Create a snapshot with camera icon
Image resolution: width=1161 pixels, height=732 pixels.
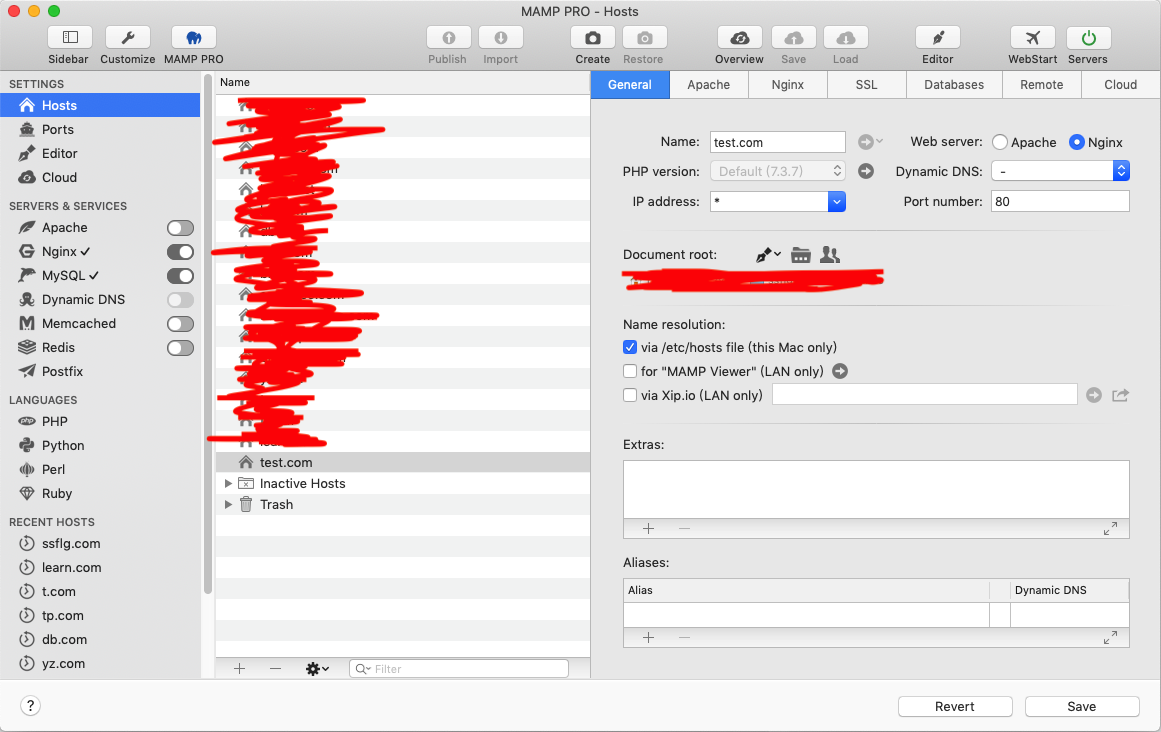(x=592, y=38)
